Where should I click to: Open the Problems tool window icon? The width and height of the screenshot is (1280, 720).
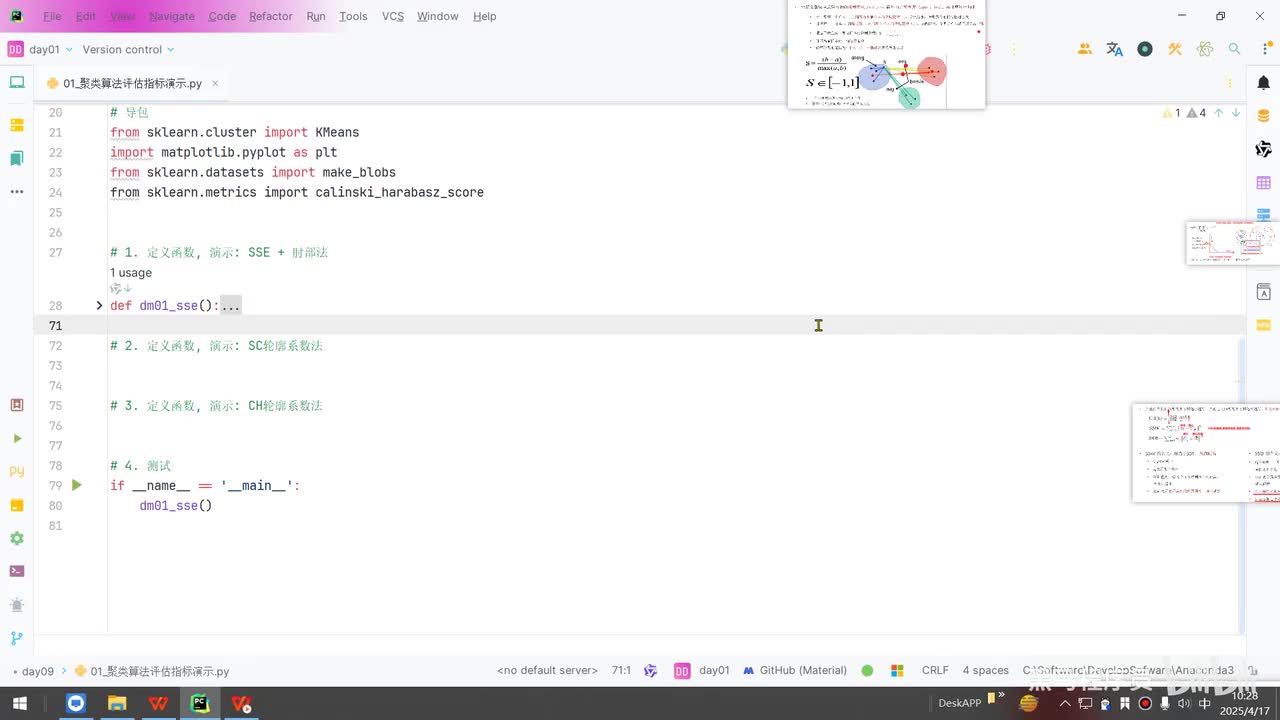[x=16, y=605]
